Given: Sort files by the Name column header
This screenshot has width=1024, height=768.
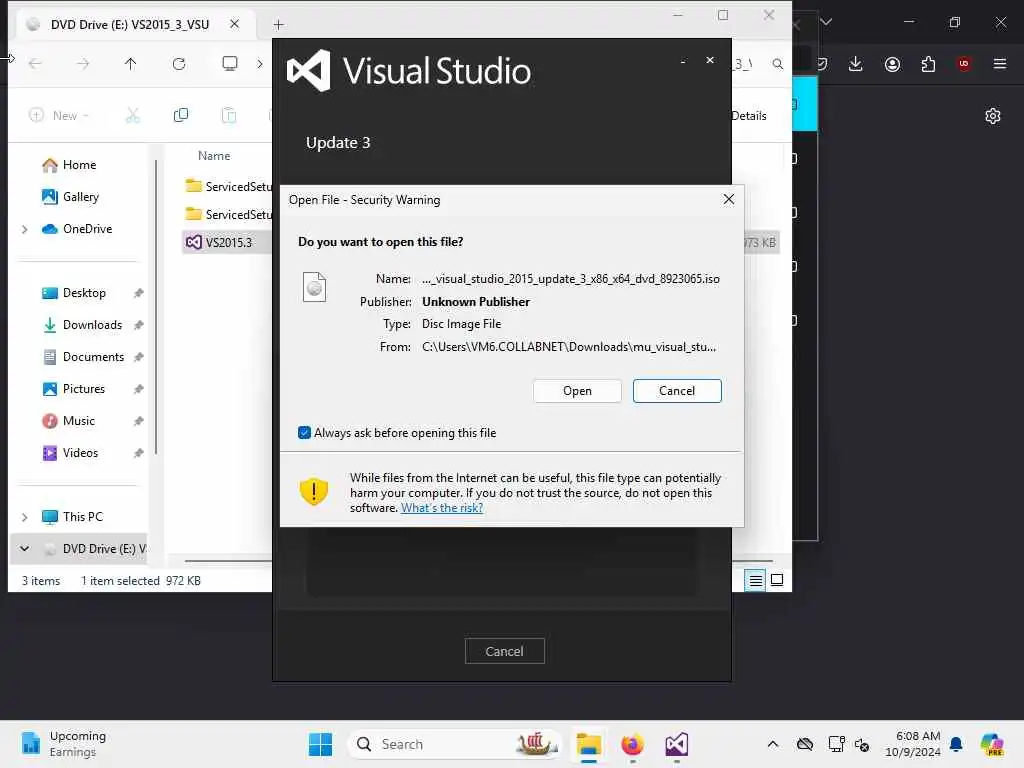Looking at the screenshot, I should [214, 156].
